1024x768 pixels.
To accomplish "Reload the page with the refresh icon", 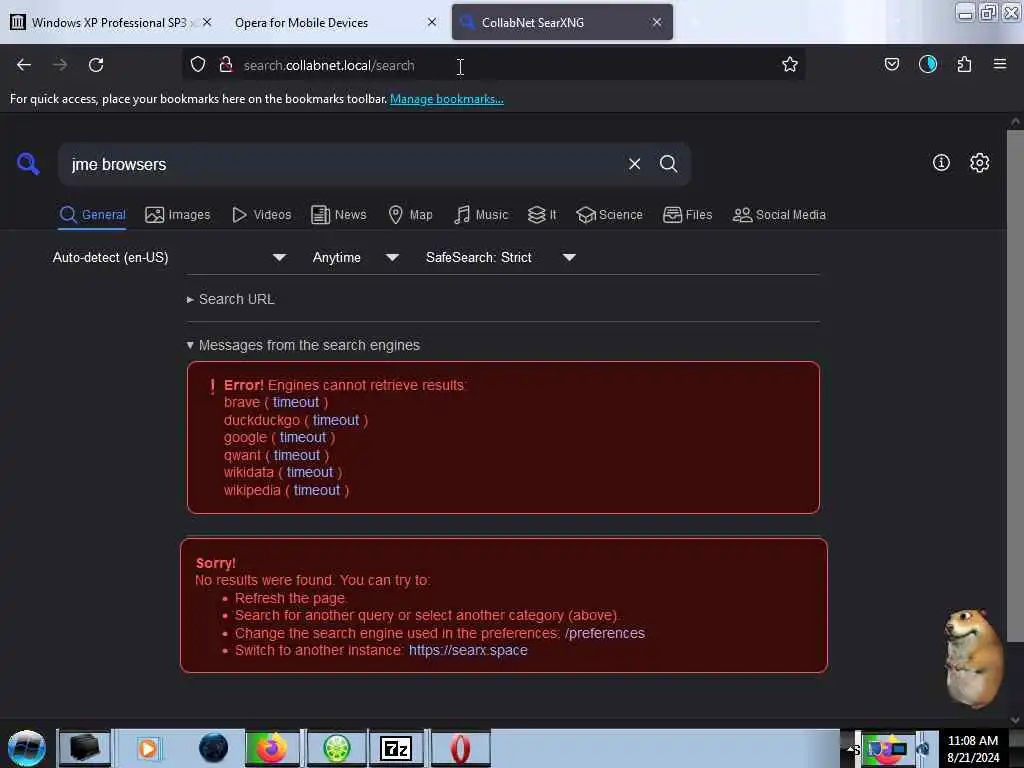I will coord(96,65).
